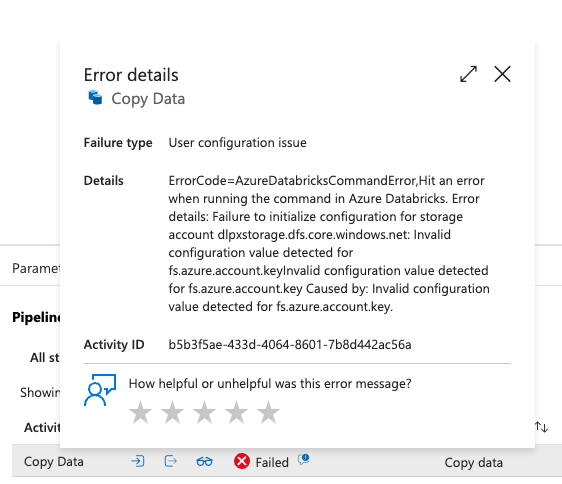The width and height of the screenshot is (562, 484).
Task: Click the Copy Data activity icon
Action: point(95,98)
